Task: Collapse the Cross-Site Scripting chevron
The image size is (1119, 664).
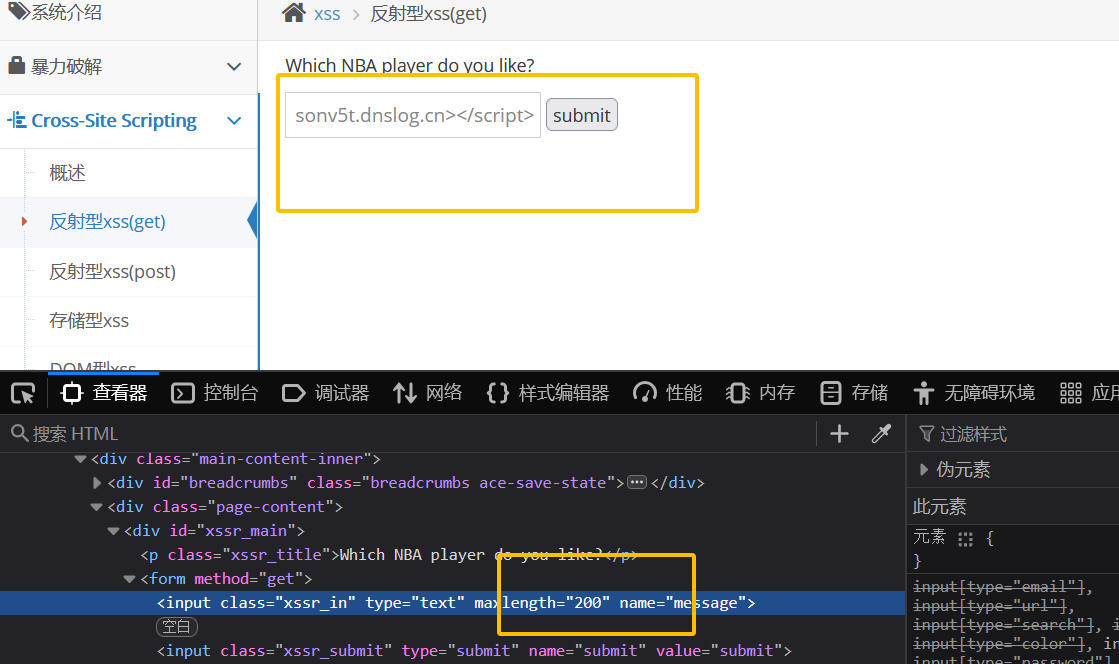Action: [234, 121]
